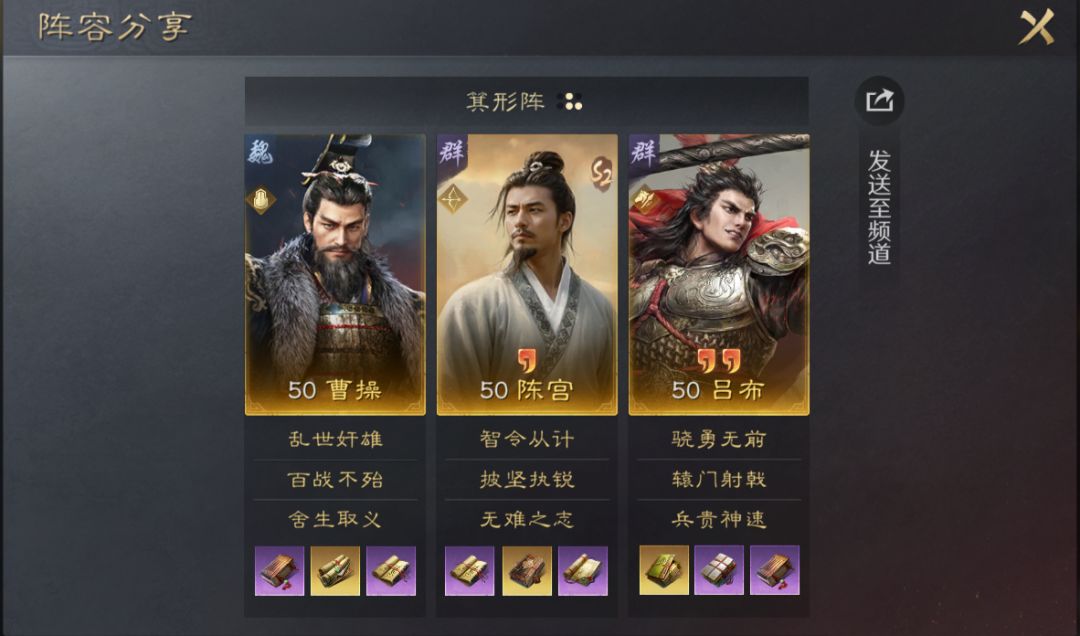Click 吕布's green book item icon
Image resolution: width=1080 pixels, height=636 pixels.
664,570
